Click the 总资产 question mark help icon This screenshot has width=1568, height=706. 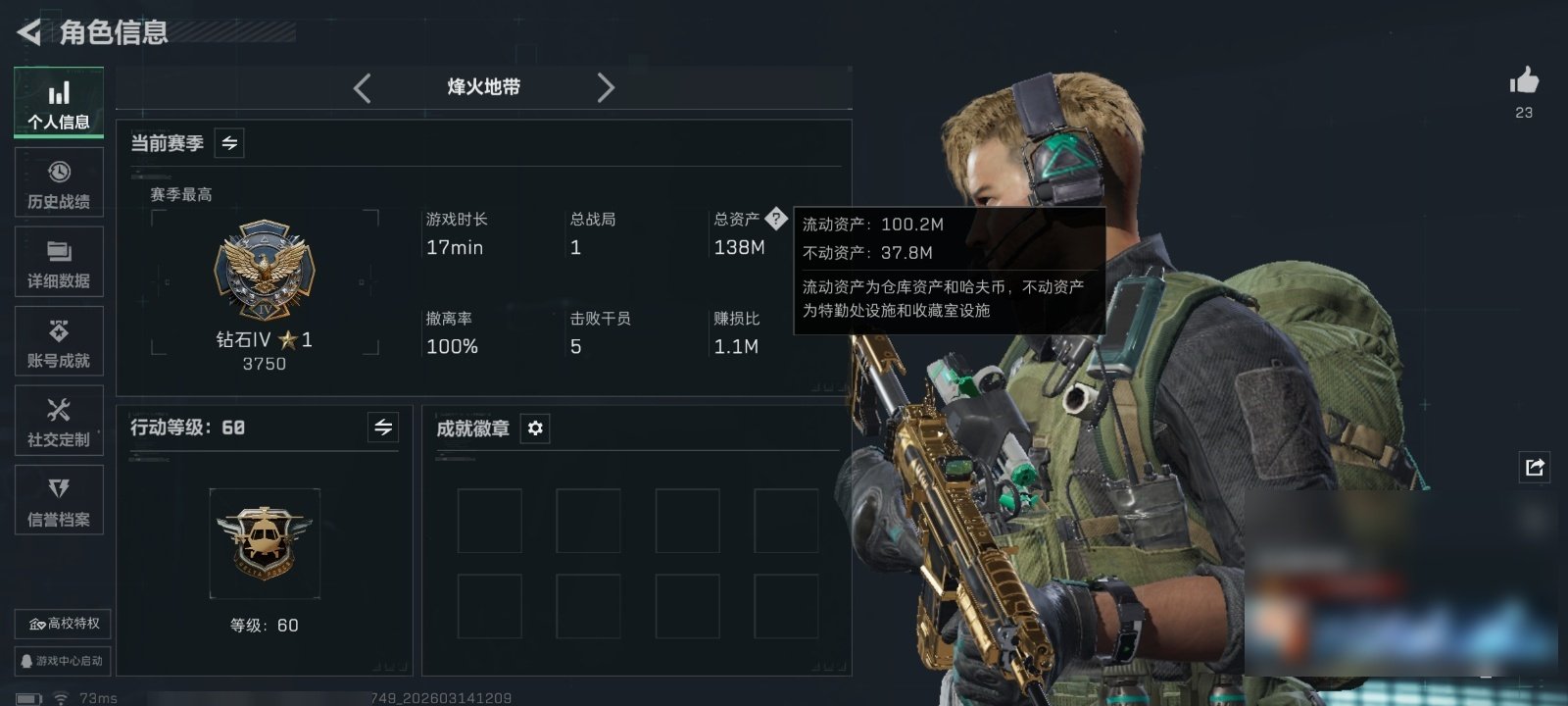[776, 219]
